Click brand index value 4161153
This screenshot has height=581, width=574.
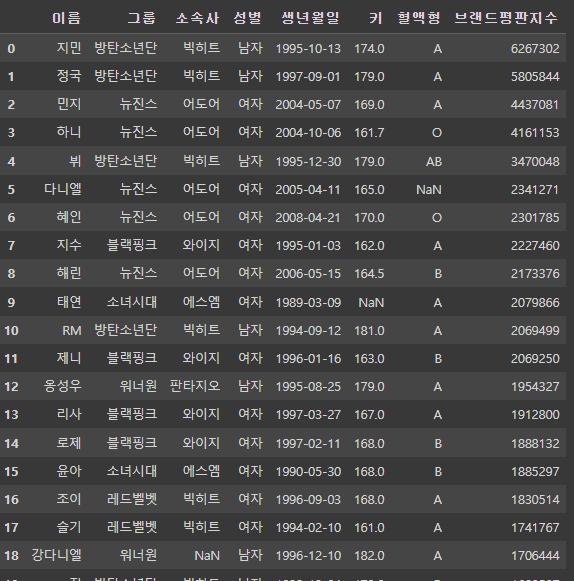click(535, 133)
